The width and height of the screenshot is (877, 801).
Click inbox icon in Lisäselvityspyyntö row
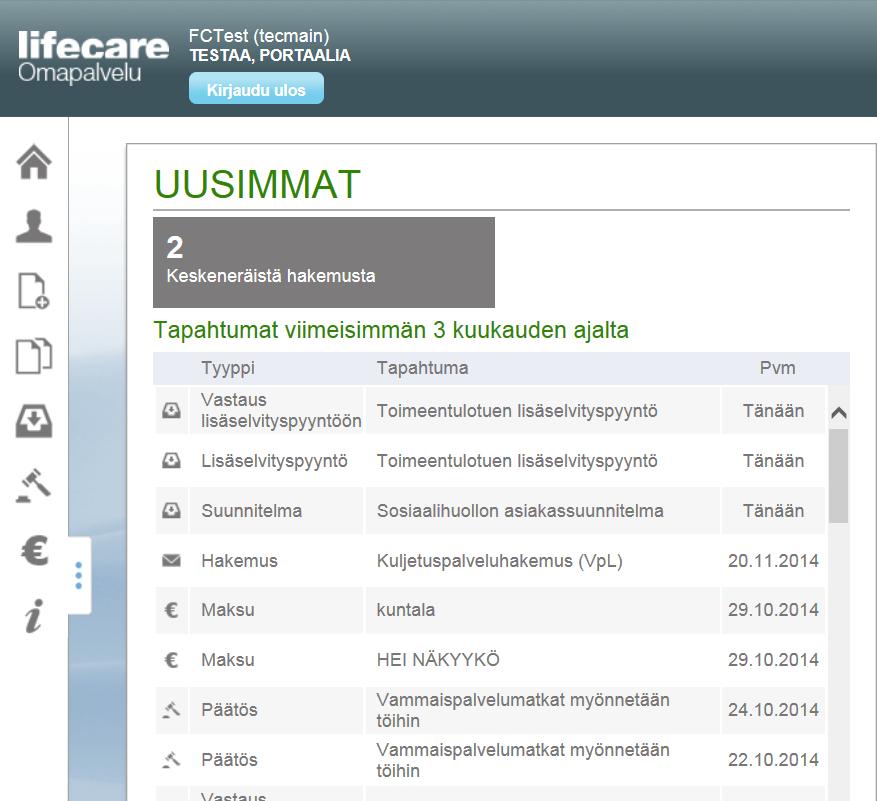click(171, 460)
